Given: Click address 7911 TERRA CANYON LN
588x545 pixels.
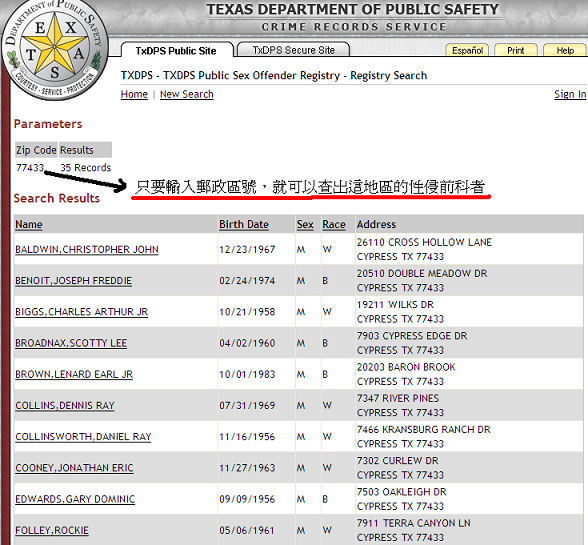Looking at the screenshot, I should pyautogui.click(x=414, y=523).
